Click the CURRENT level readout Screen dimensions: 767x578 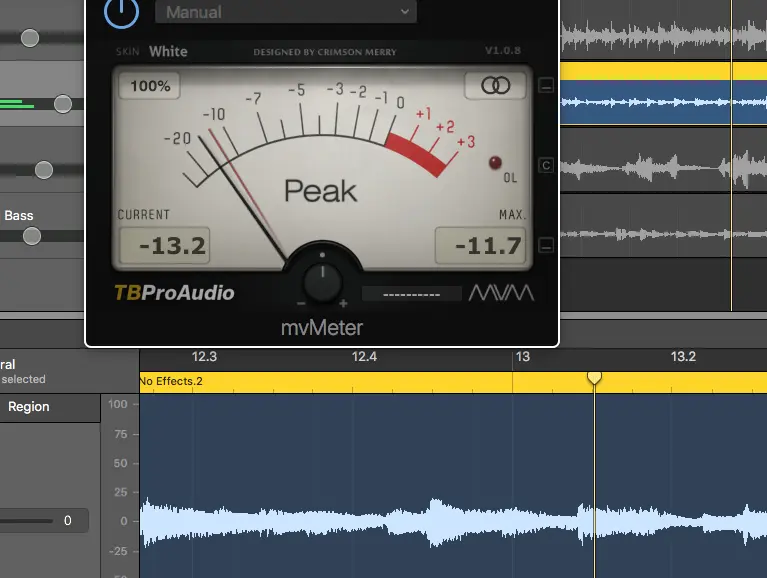click(165, 245)
